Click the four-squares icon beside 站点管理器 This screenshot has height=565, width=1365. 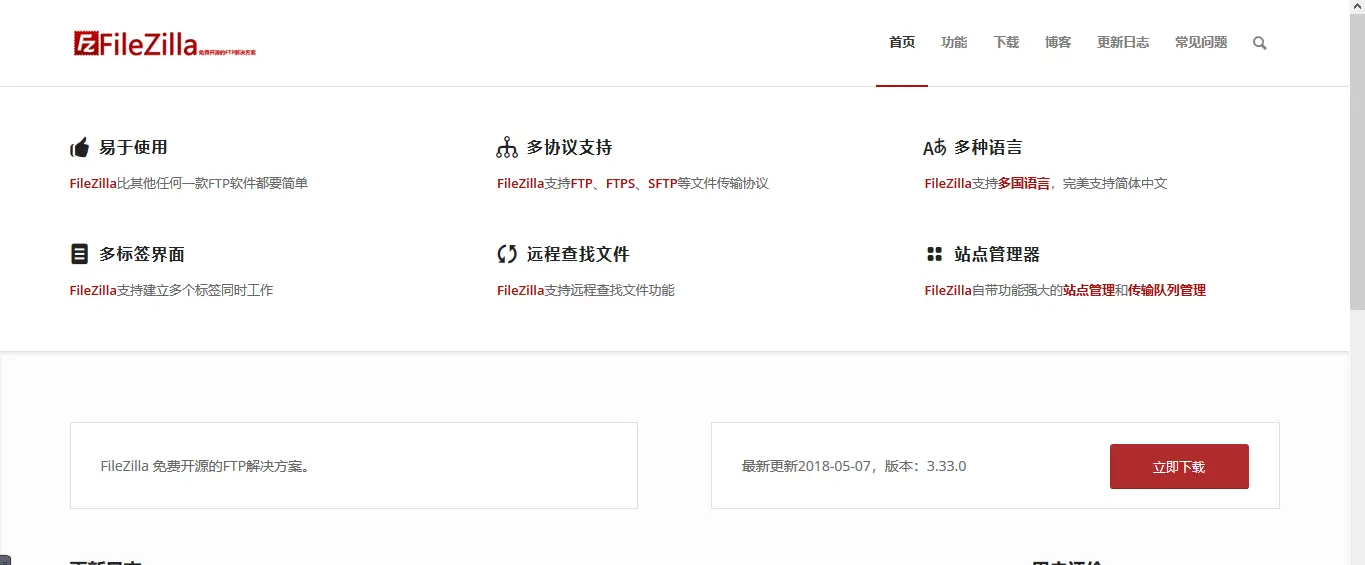pos(935,254)
